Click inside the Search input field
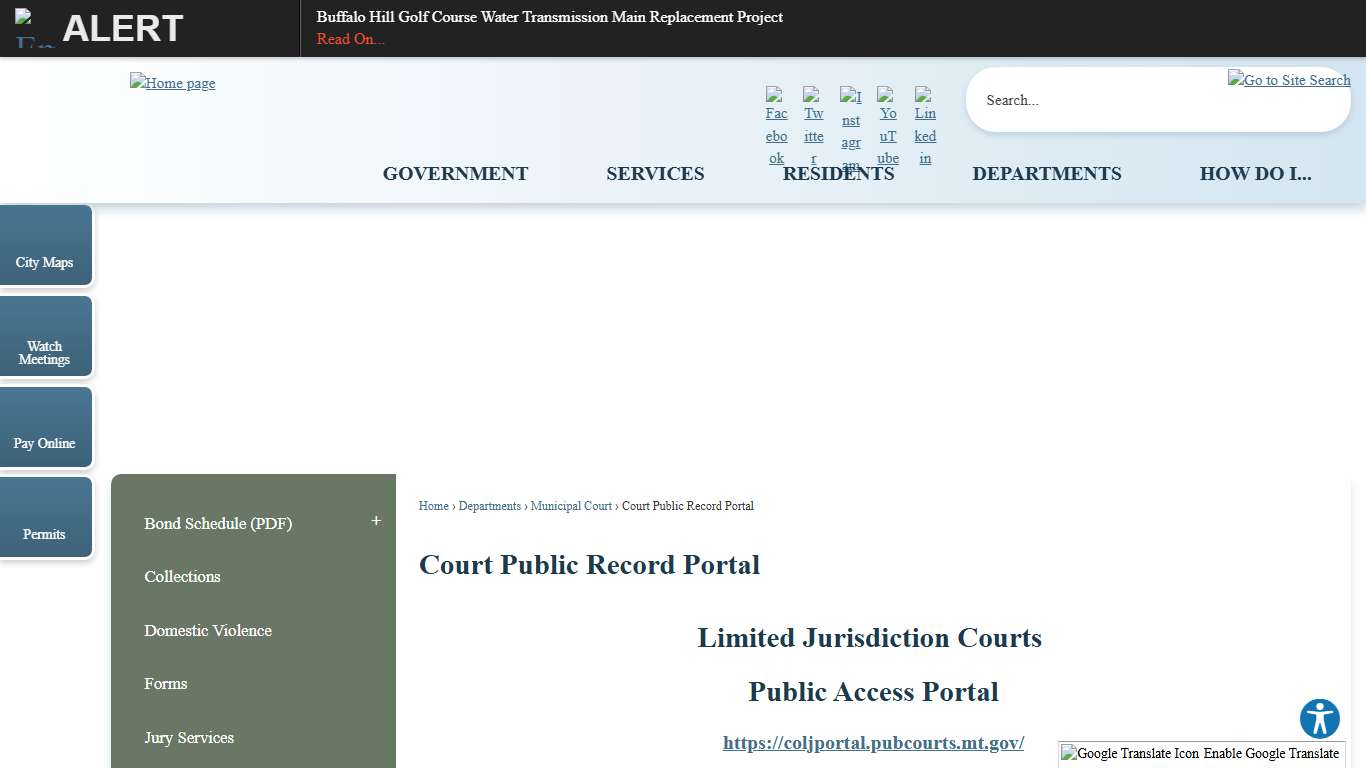 (x=1100, y=100)
